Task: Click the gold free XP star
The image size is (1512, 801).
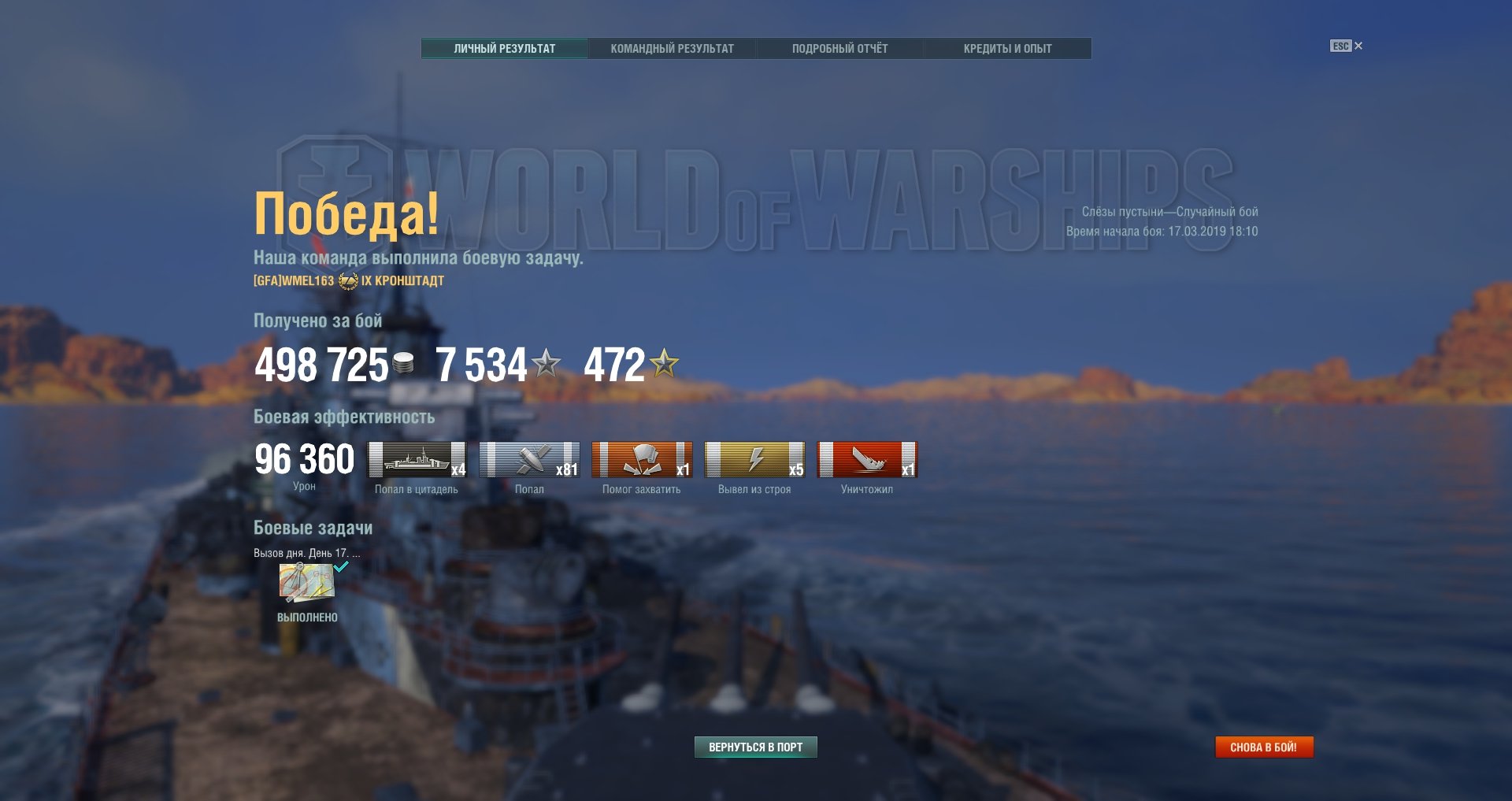Action: coord(665,363)
